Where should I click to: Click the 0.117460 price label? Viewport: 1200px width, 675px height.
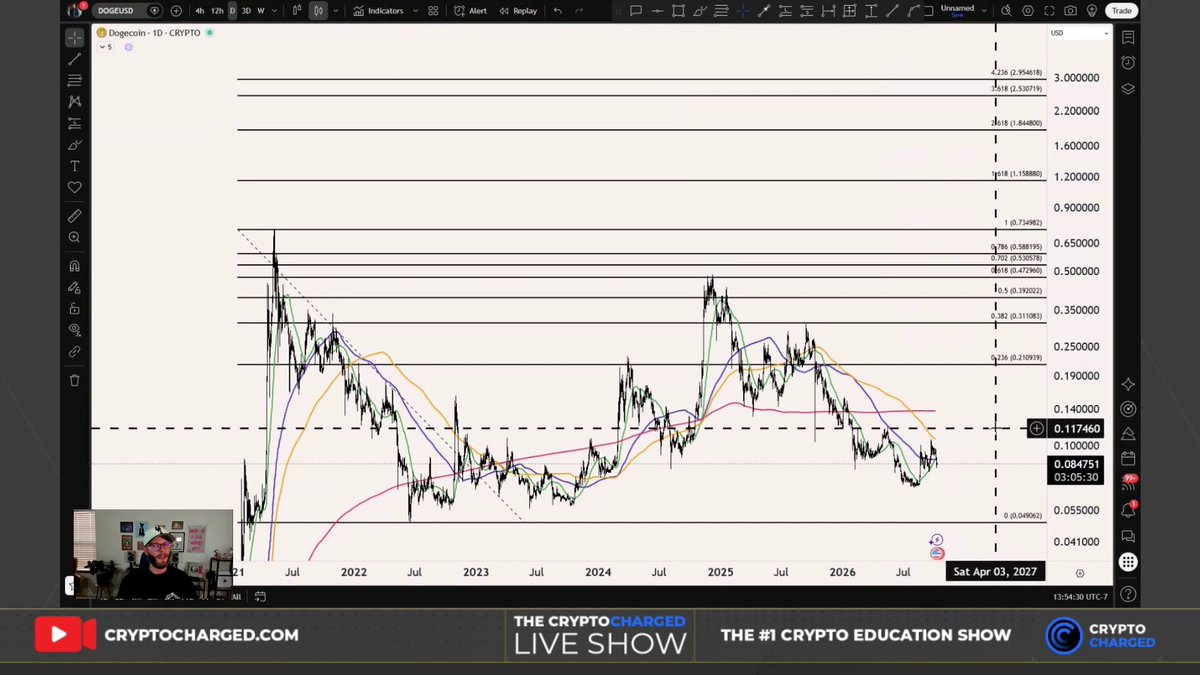click(1077, 428)
